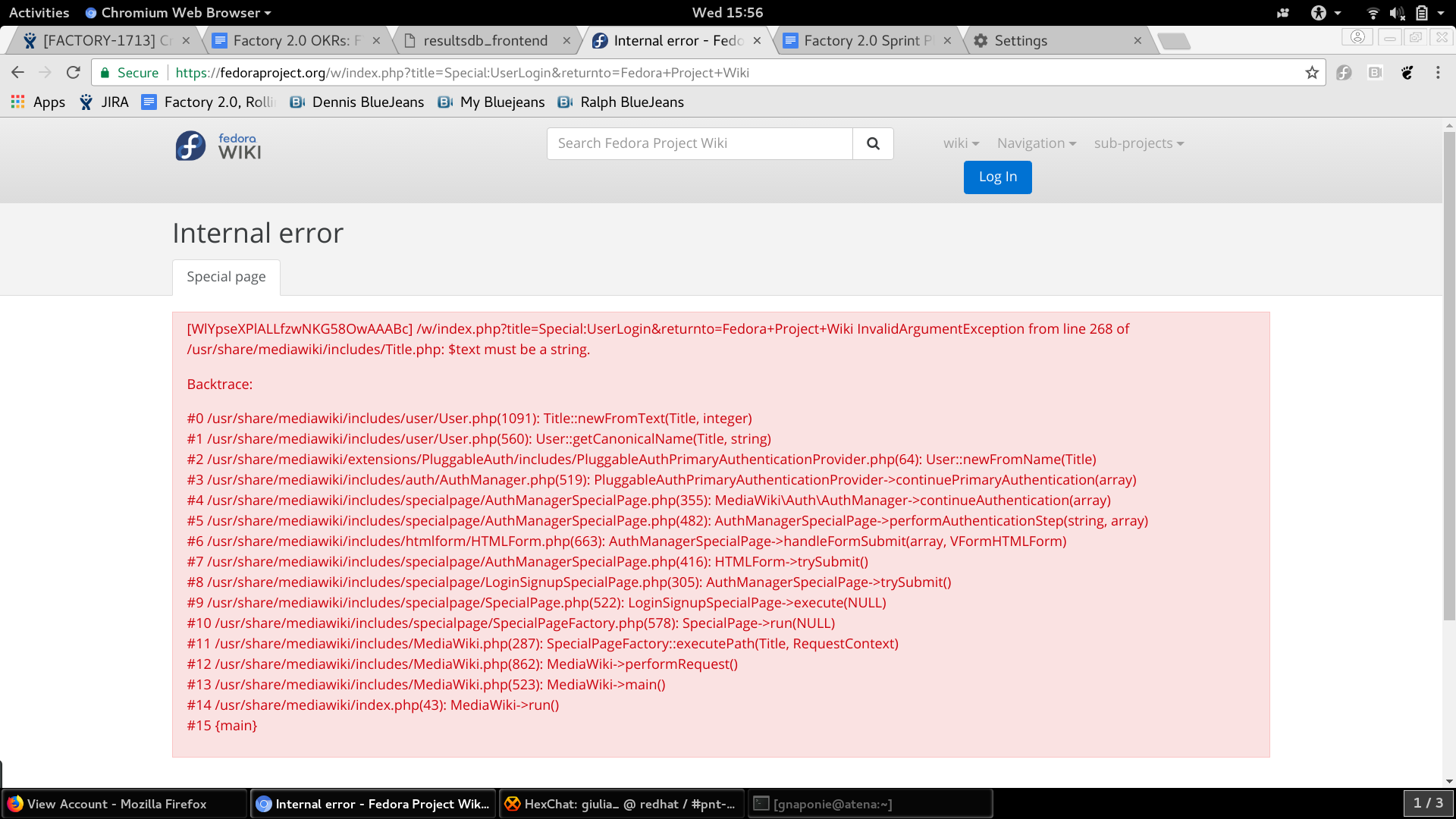Expand the wiki dropdown menu
The height and width of the screenshot is (819, 1456).
[961, 143]
